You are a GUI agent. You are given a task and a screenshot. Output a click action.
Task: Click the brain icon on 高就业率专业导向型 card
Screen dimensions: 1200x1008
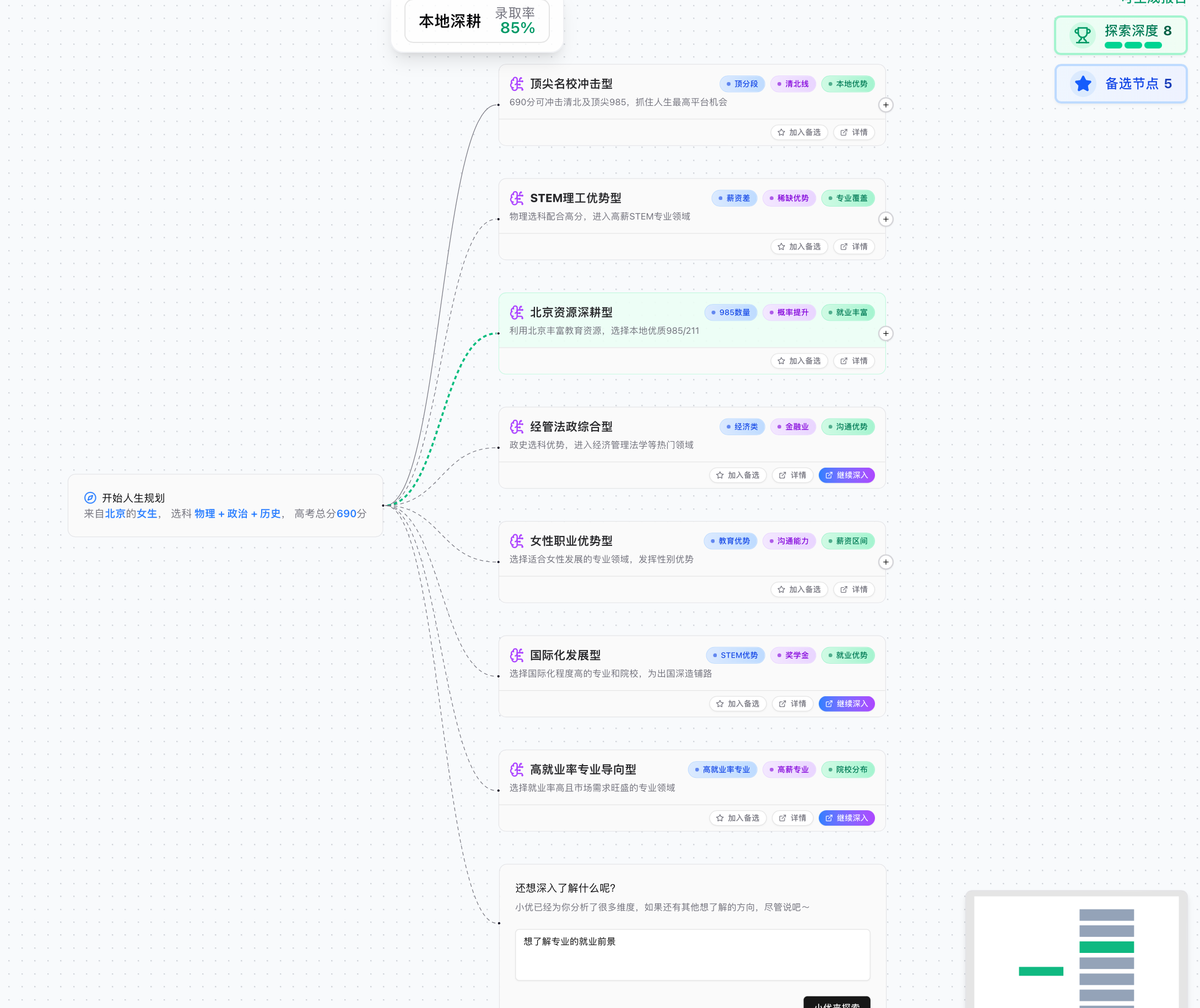coord(517,769)
